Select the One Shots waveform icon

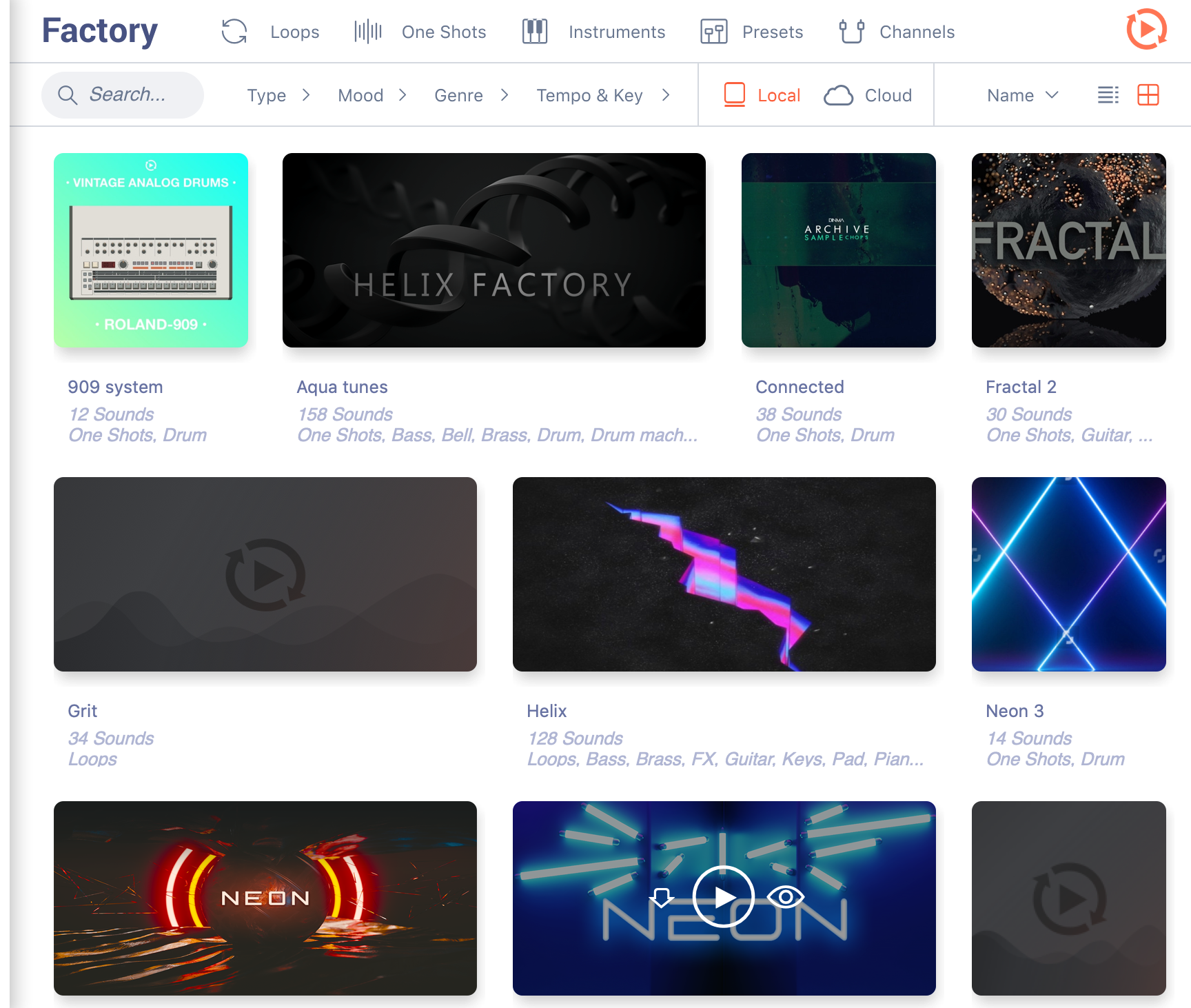(x=368, y=32)
